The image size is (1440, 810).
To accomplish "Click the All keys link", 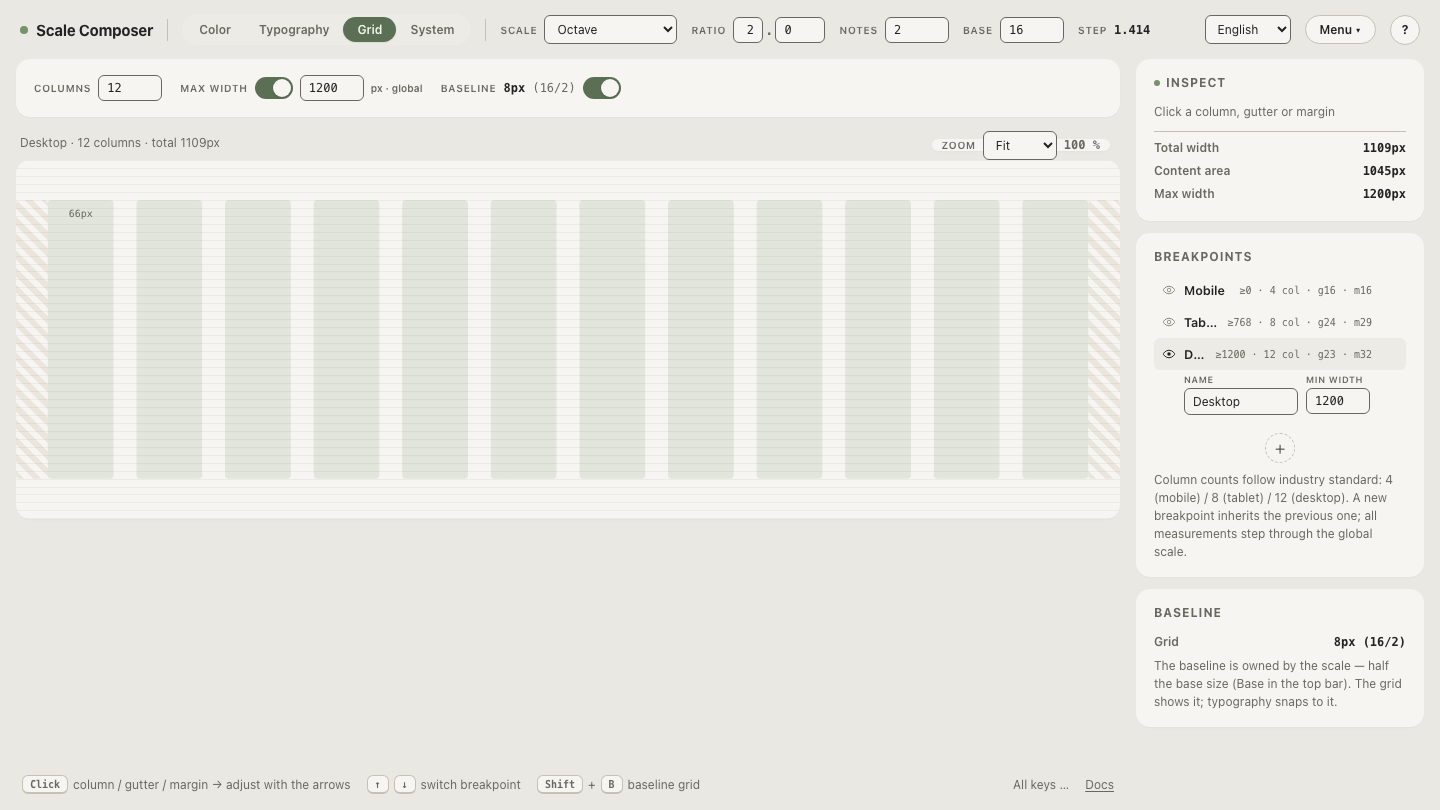I will (x=1041, y=785).
